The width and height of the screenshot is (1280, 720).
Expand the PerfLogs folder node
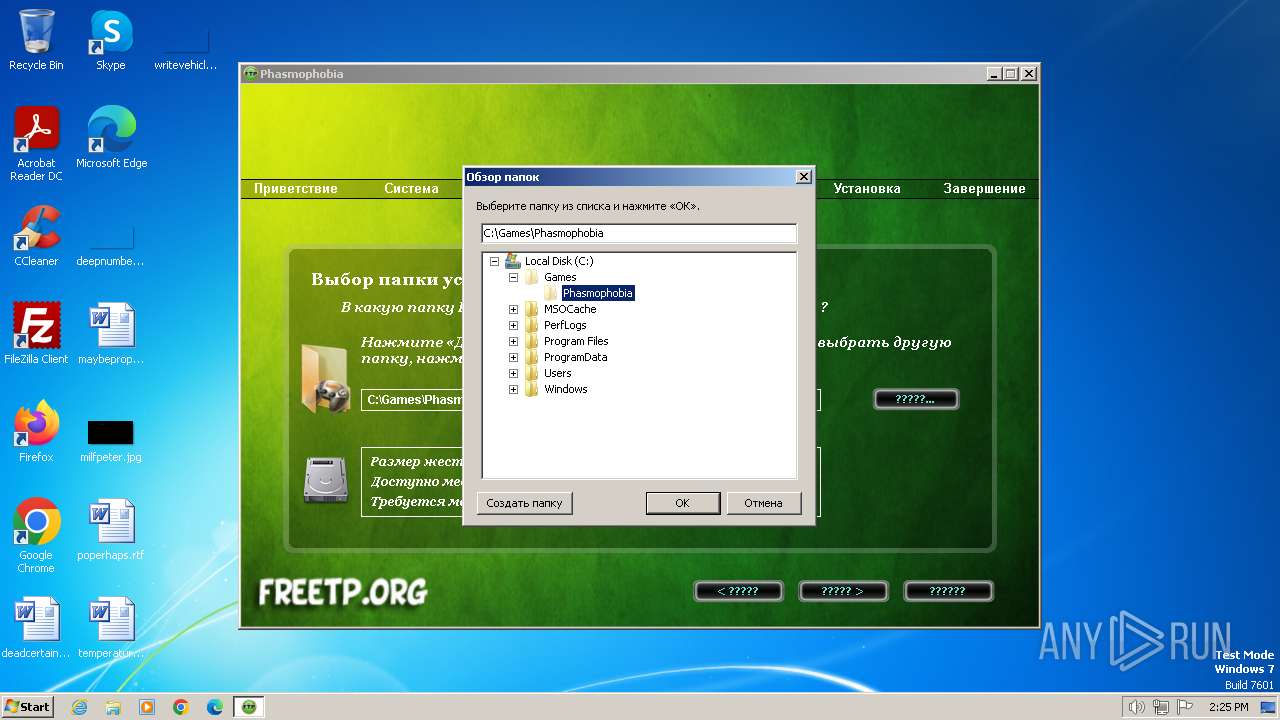point(513,325)
